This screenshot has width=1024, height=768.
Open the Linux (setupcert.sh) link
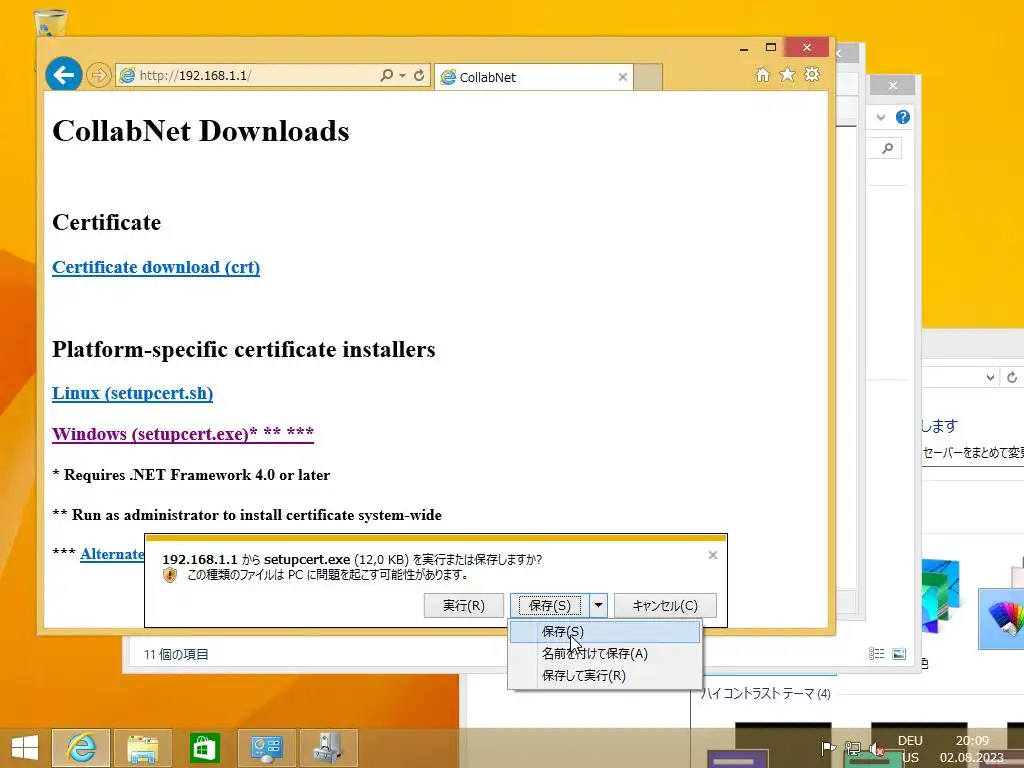(x=133, y=393)
